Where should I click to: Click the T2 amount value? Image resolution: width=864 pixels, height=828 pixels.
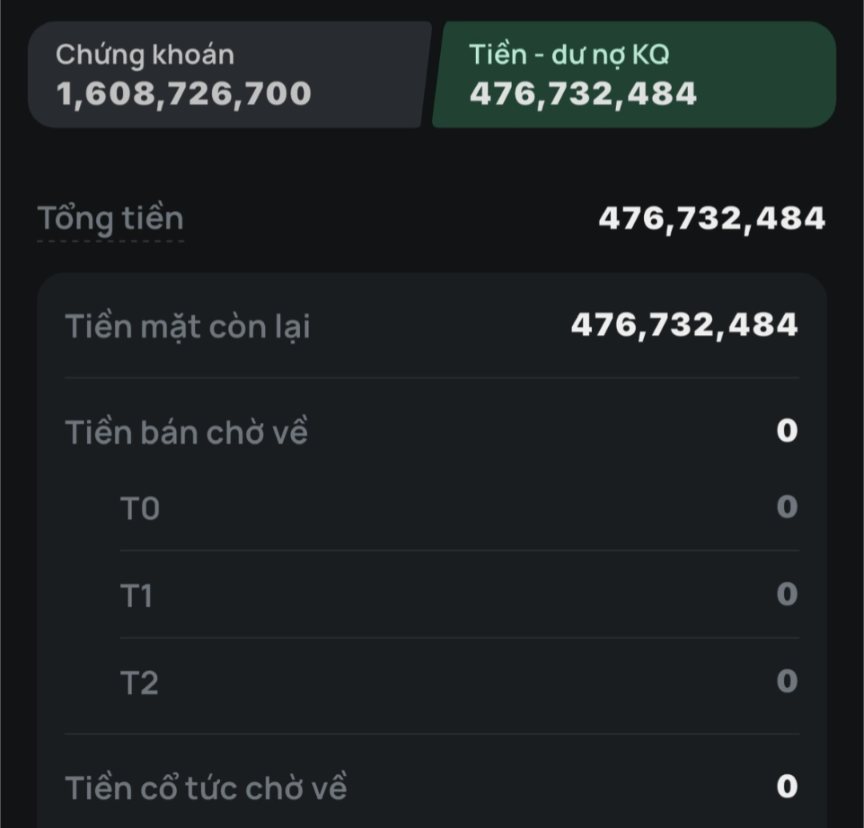coord(787,681)
